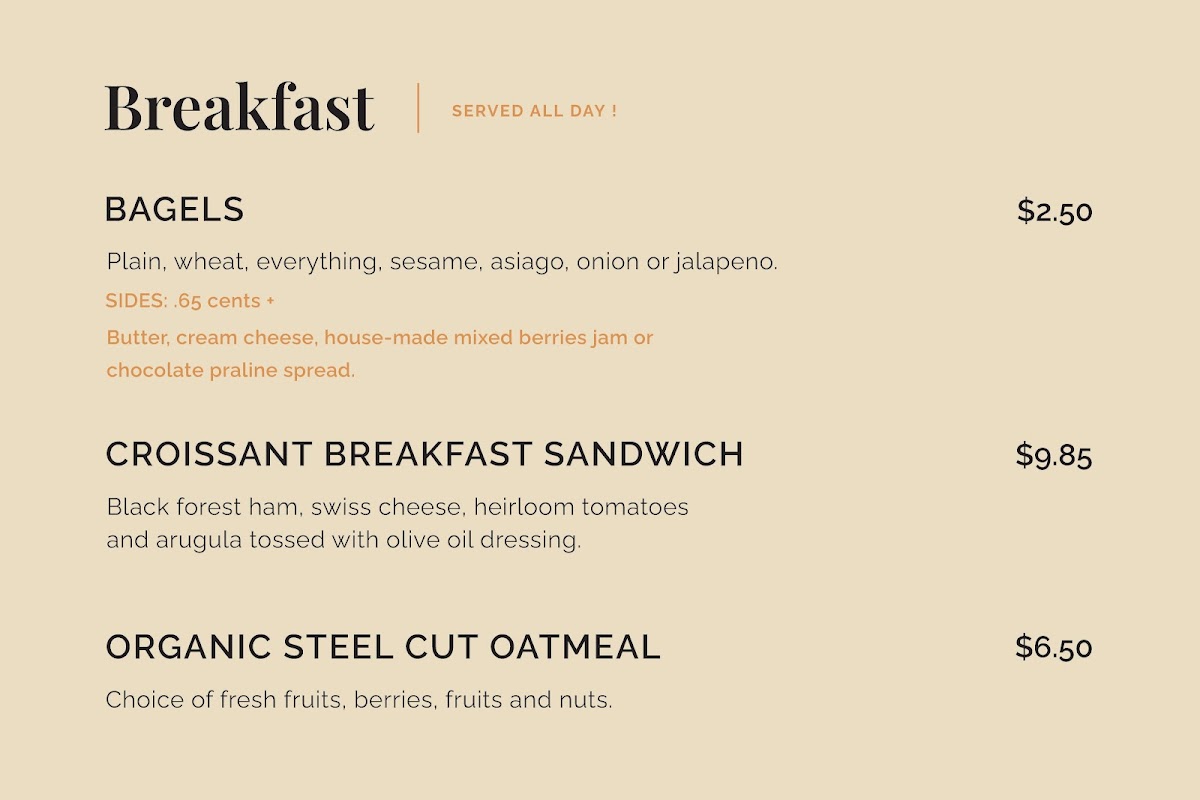Click the SIDES: .65 cents text

(x=182, y=300)
